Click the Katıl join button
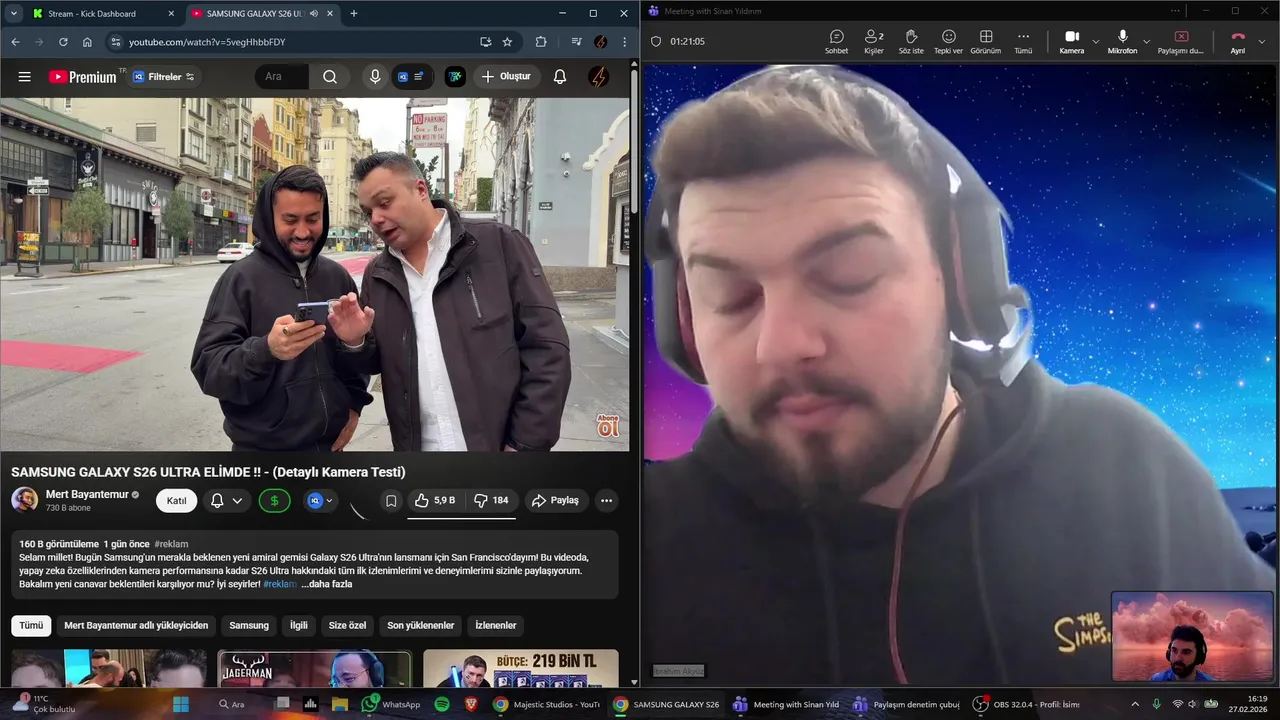1280x720 pixels. point(176,501)
